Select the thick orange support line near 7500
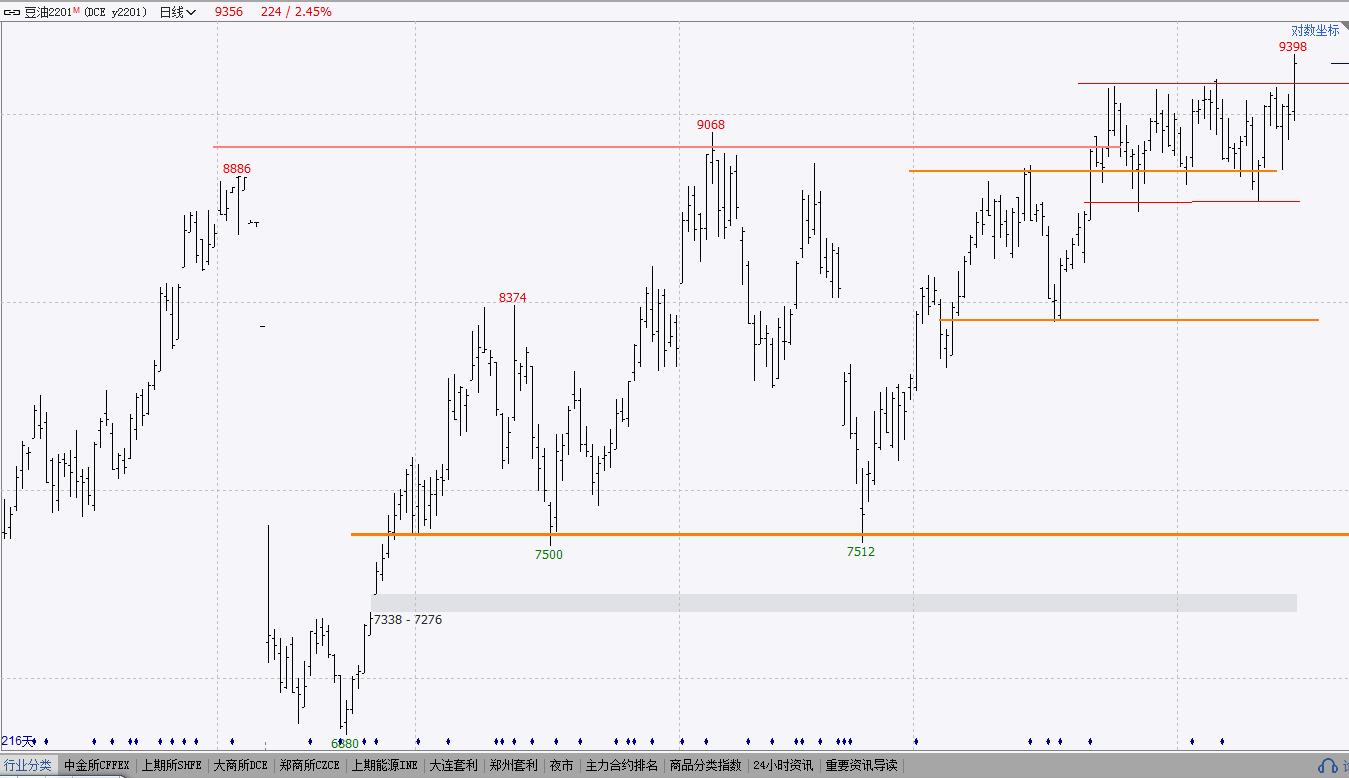The width and height of the screenshot is (1349, 778). point(850,535)
